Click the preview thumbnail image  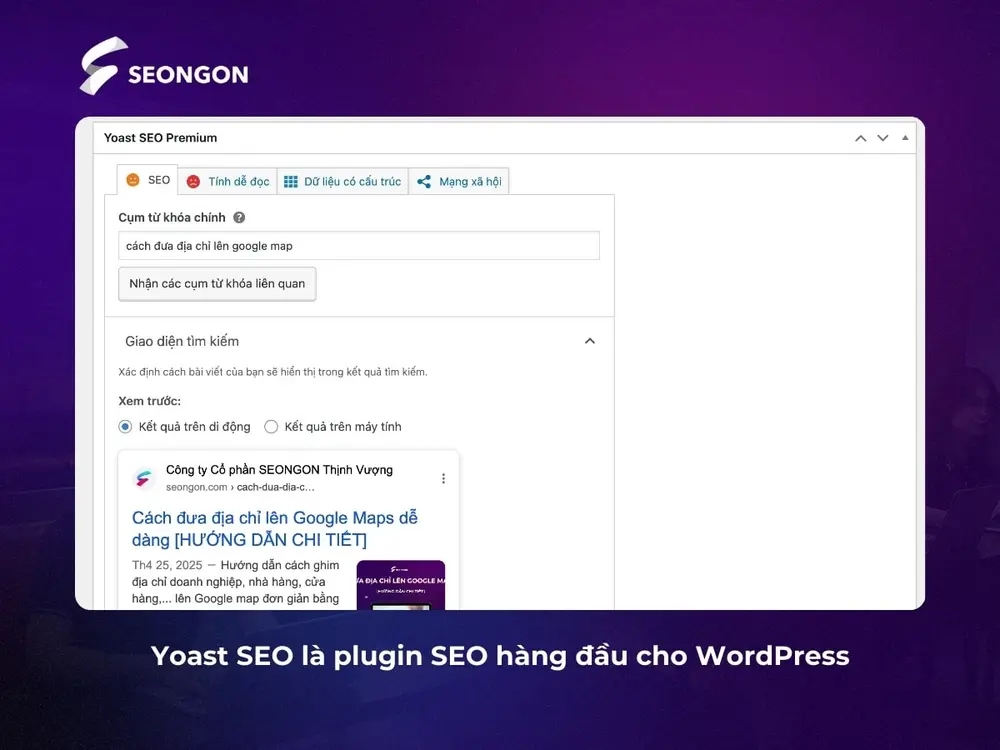pyautogui.click(x=401, y=585)
